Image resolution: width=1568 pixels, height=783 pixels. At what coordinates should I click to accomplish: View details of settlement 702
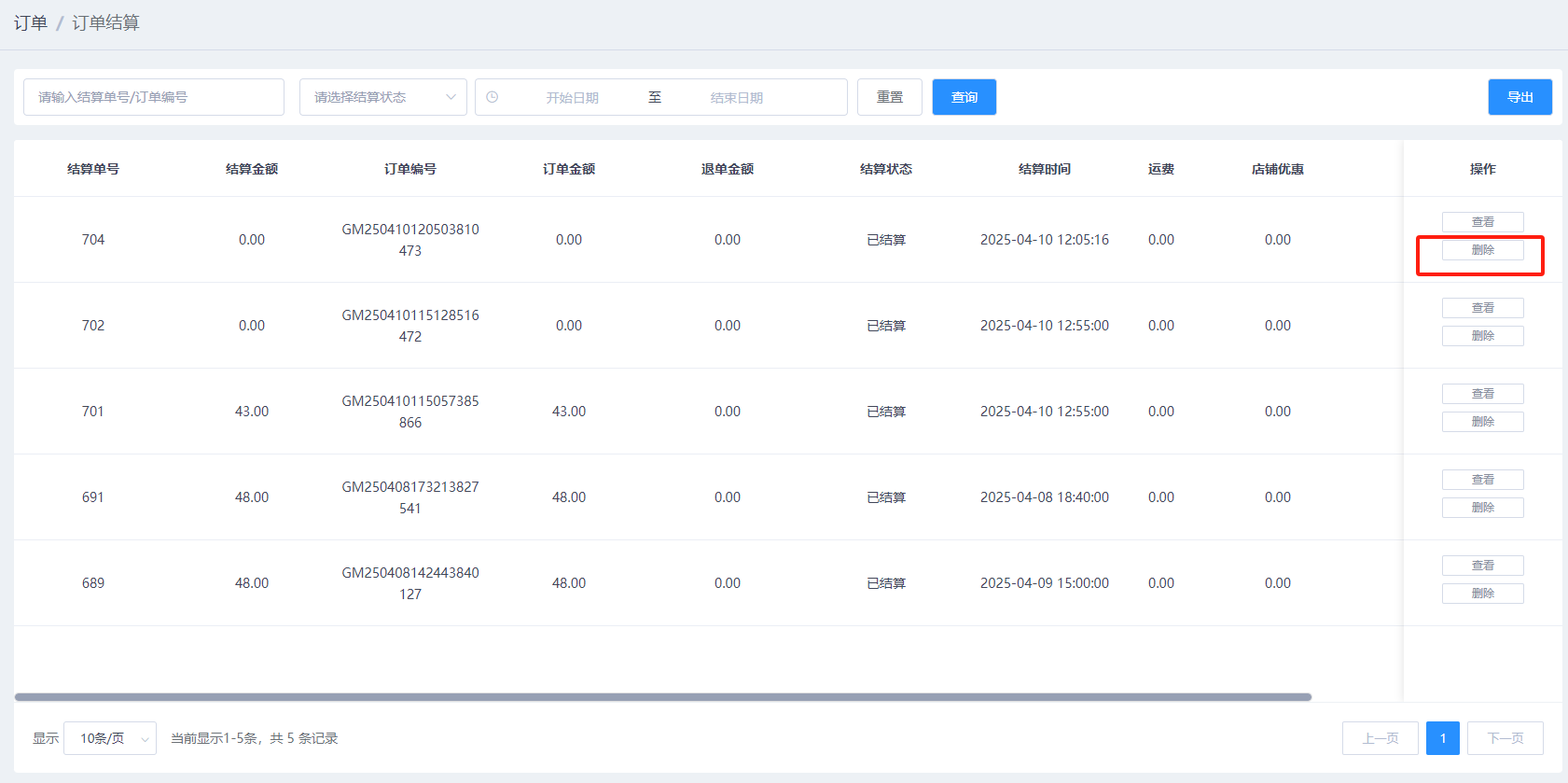(1482, 308)
